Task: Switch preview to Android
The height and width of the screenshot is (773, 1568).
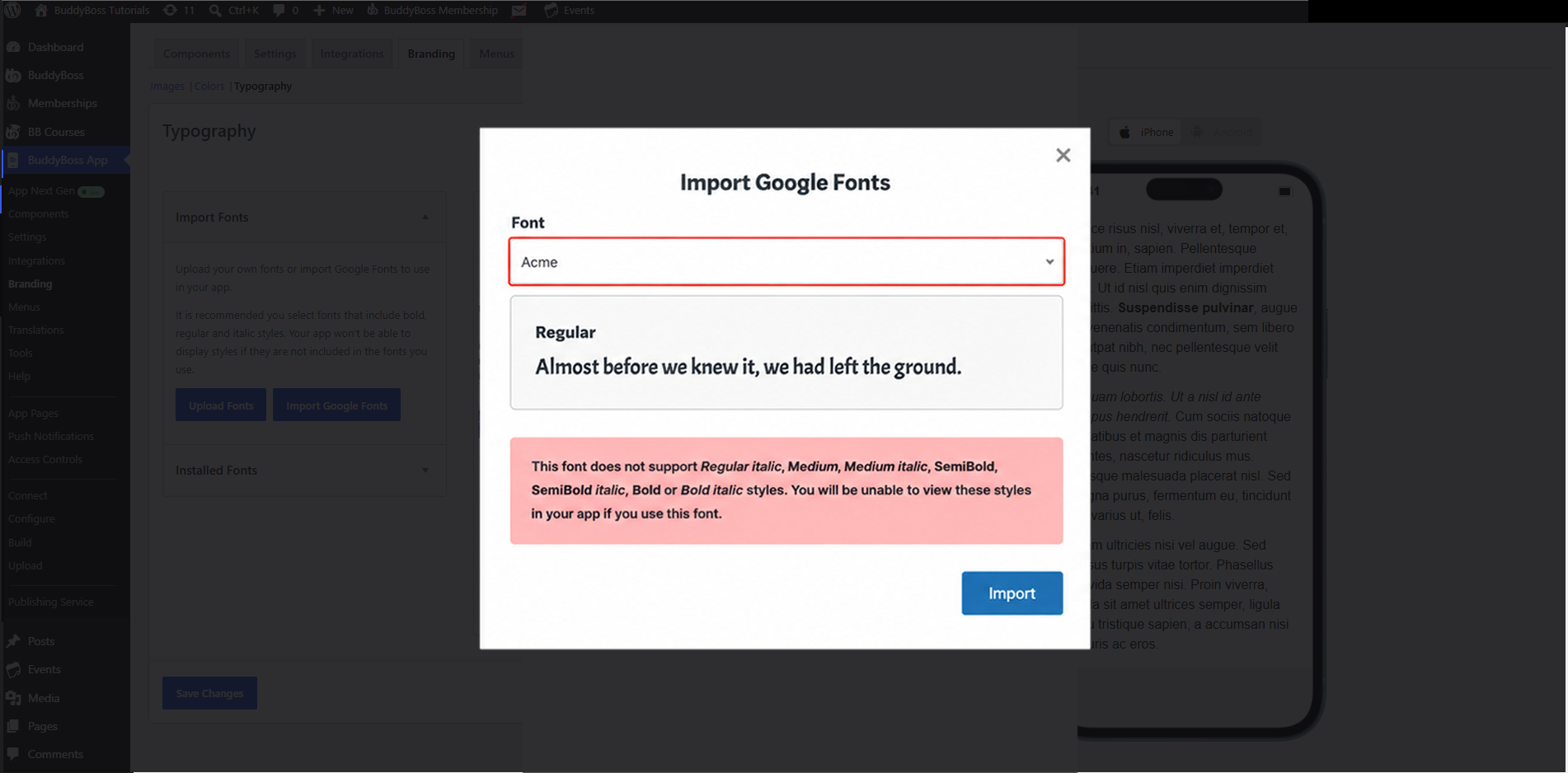Action: [x=1222, y=132]
